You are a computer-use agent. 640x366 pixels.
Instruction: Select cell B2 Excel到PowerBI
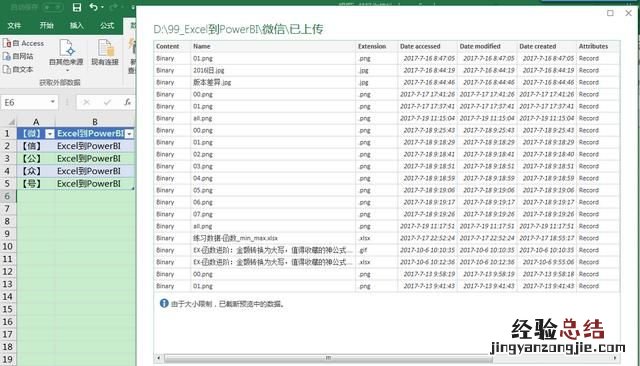95,146
